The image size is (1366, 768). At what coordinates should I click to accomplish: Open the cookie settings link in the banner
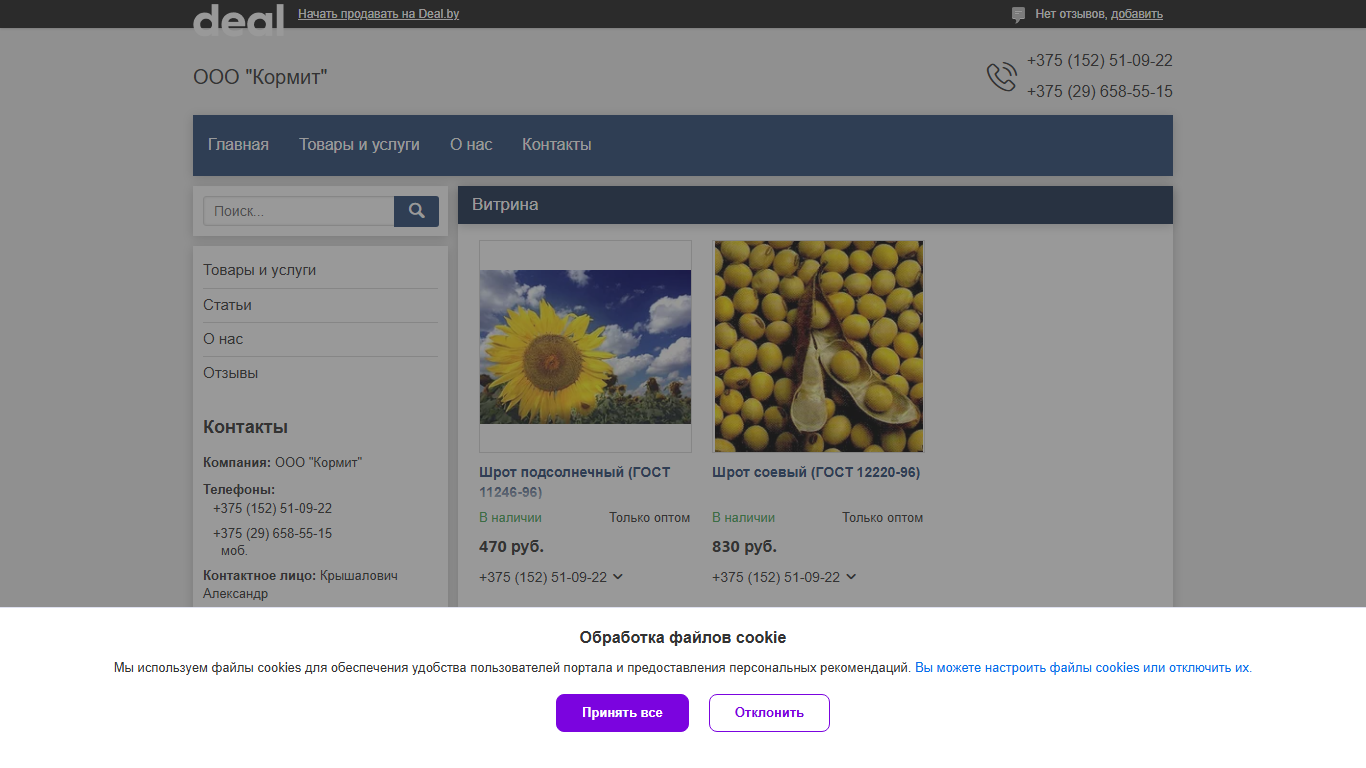point(1083,668)
